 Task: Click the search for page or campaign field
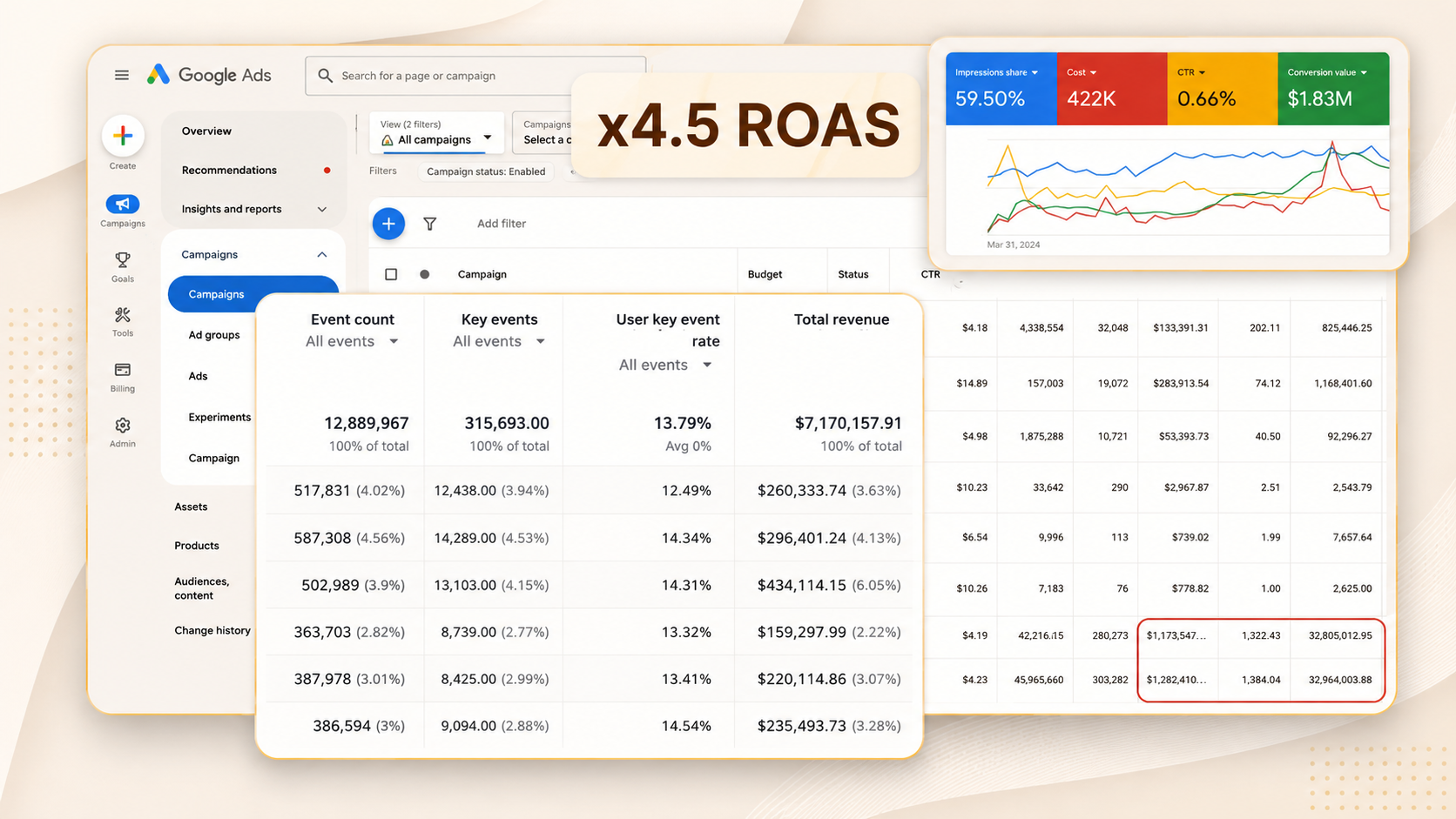pyautogui.click(x=475, y=76)
